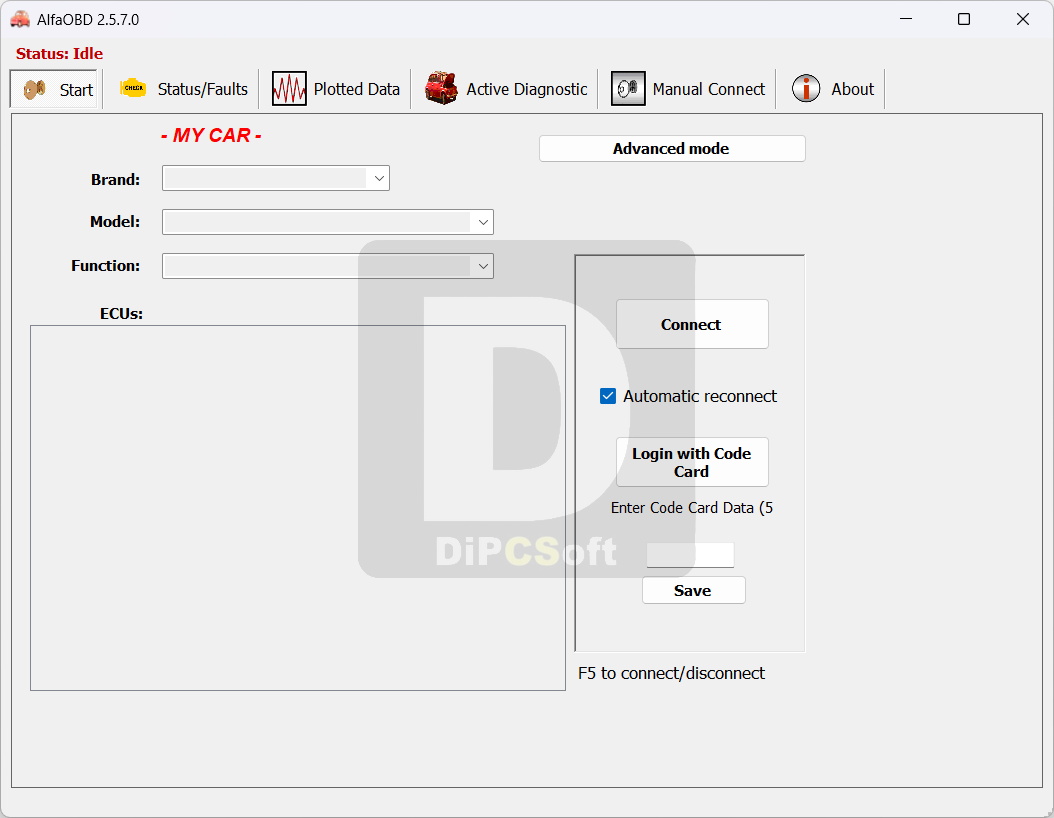Expand the Brand dropdown arrow
This screenshot has width=1054, height=818.
point(379,179)
